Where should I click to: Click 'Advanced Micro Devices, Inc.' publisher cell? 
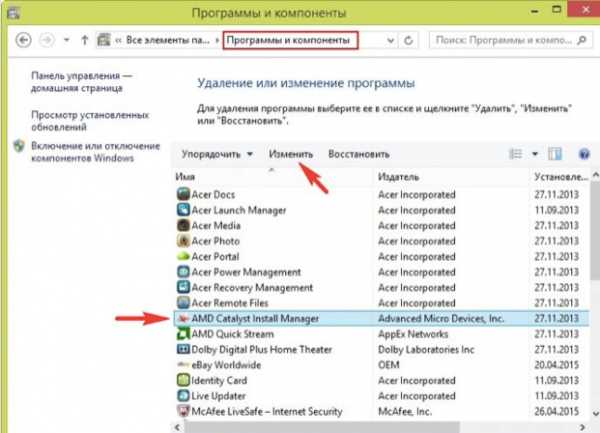(441, 318)
